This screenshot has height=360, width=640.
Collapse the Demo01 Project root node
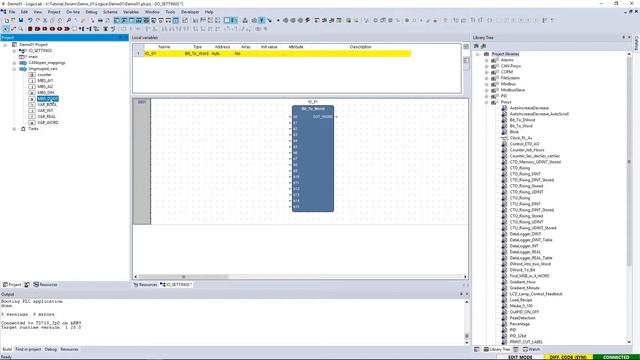point(5,45)
